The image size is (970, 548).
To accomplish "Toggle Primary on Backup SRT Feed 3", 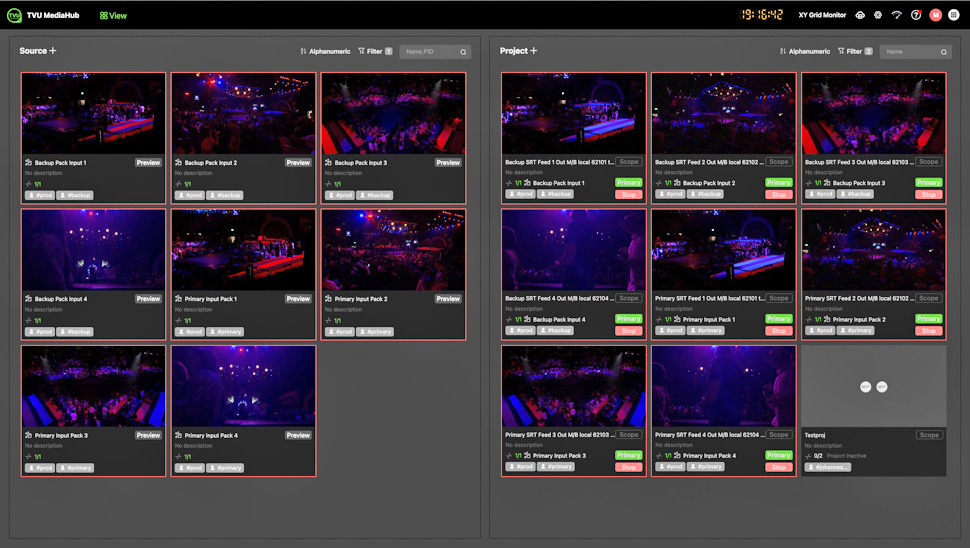I will (x=929, y=182).
